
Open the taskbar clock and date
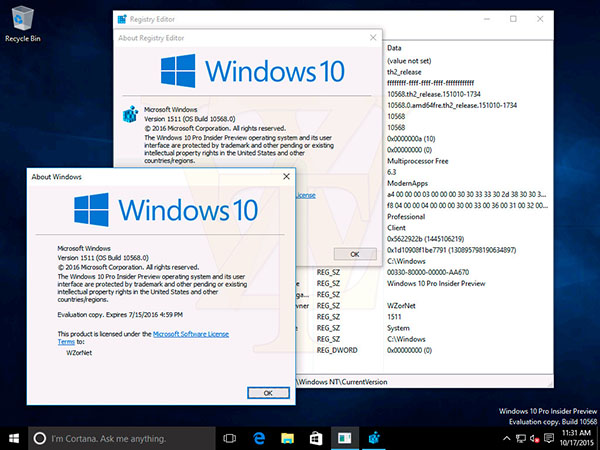[575, 438]
